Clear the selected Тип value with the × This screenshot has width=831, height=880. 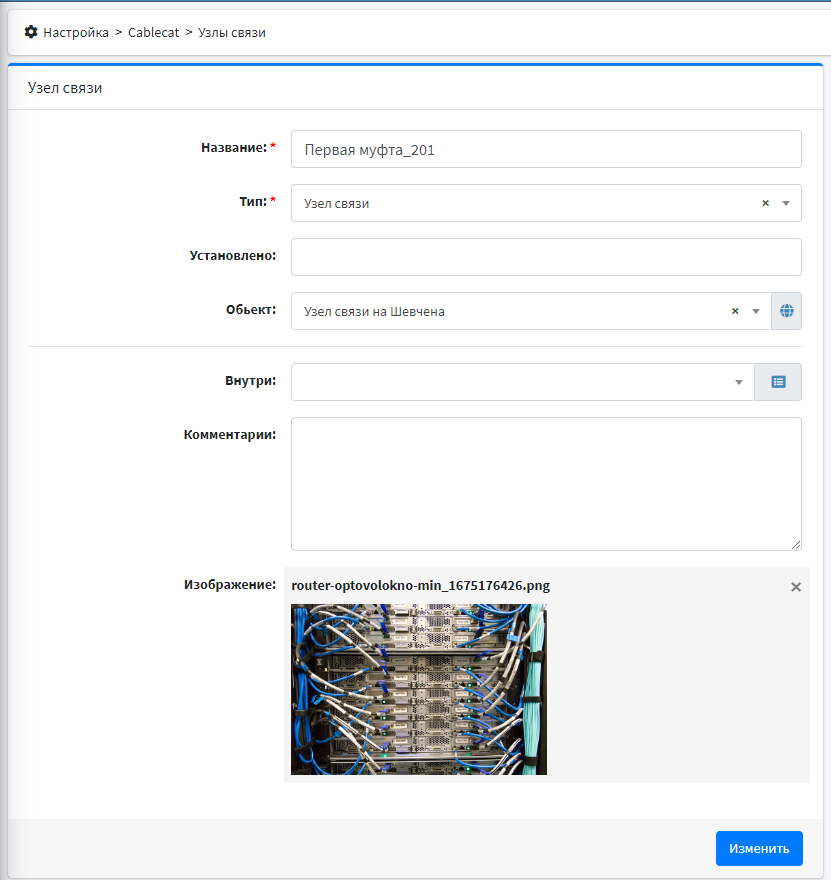(x=766, y=203)
